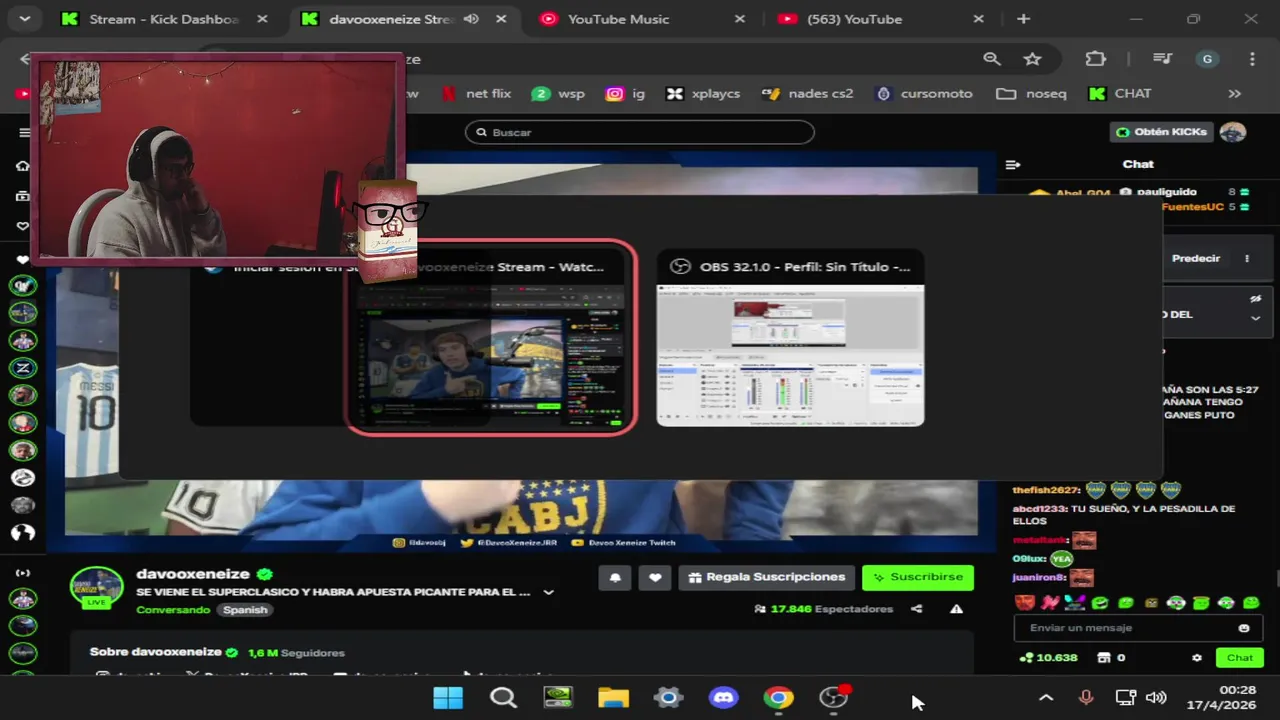Click the Spanish language tag
Image resolution: width=1280 pixels, height=720 pixels.
(245, 610)
